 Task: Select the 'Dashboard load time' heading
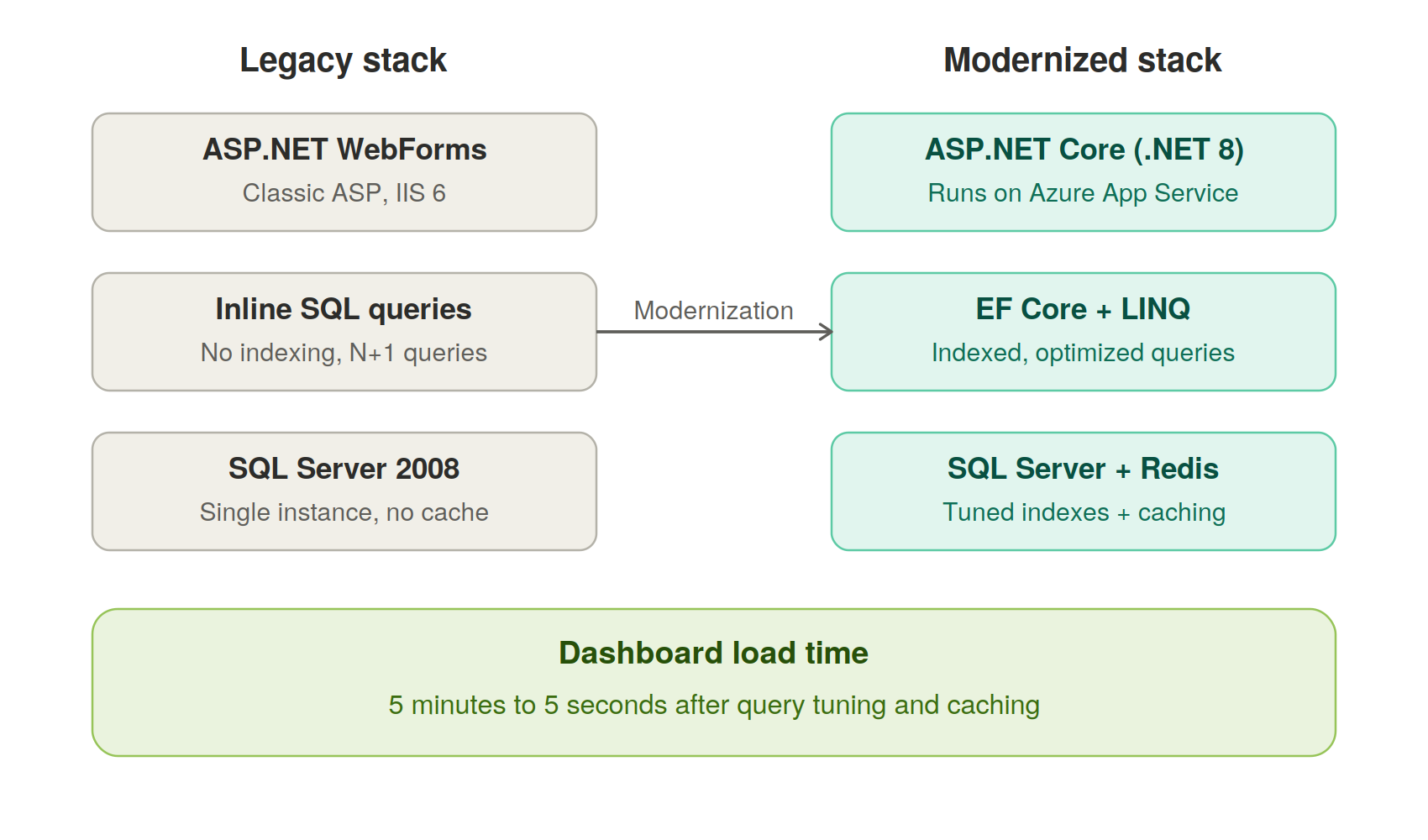coord(713,654)
